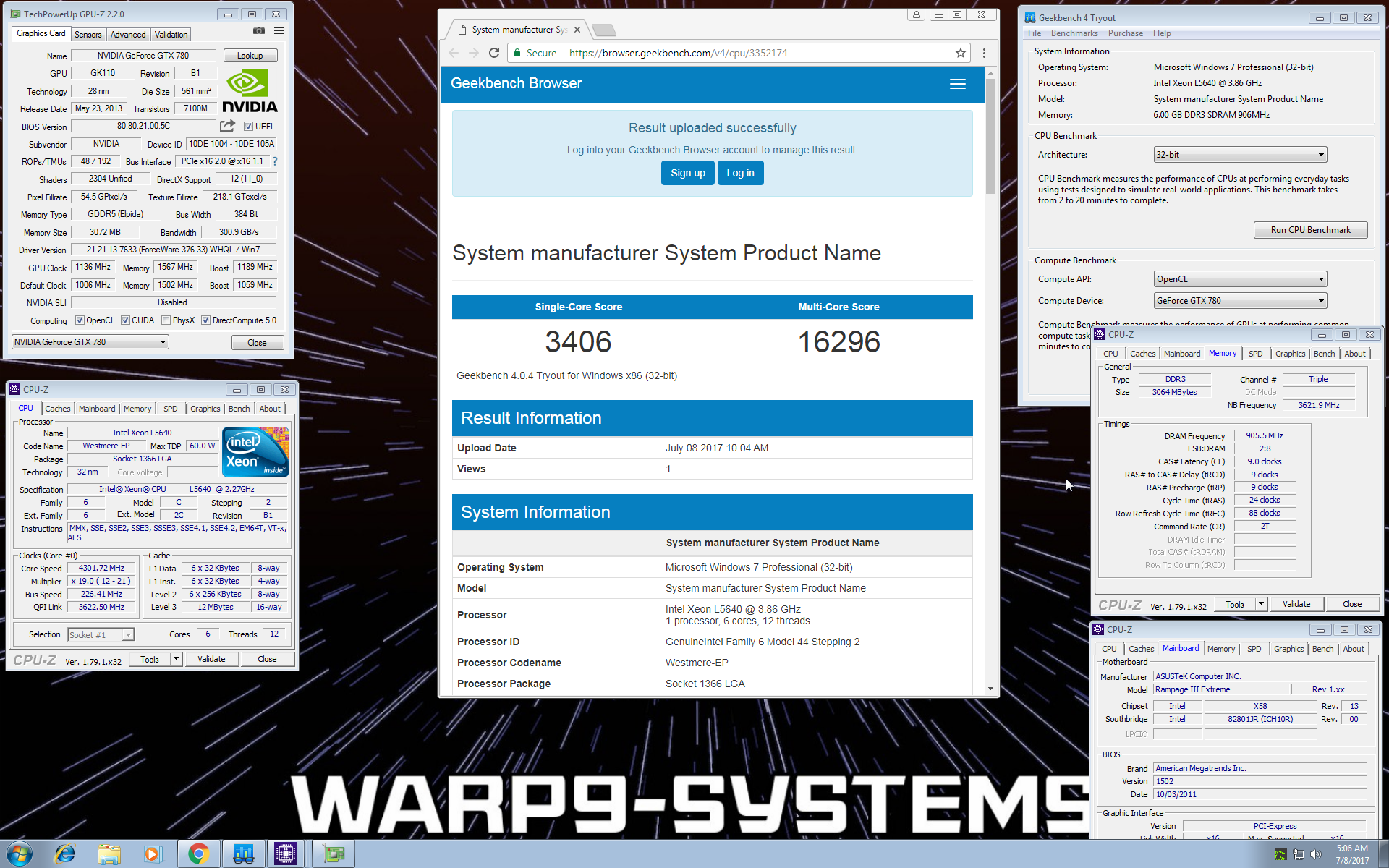The height and width of the screenshot is (868, 1389).
Task: Switch to the Sensors tab in GPU-Z
Action: 88,35
